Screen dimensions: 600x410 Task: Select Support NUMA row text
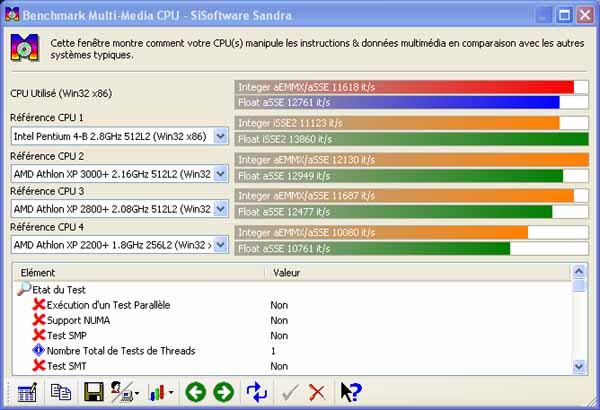(x=78, y=320)
